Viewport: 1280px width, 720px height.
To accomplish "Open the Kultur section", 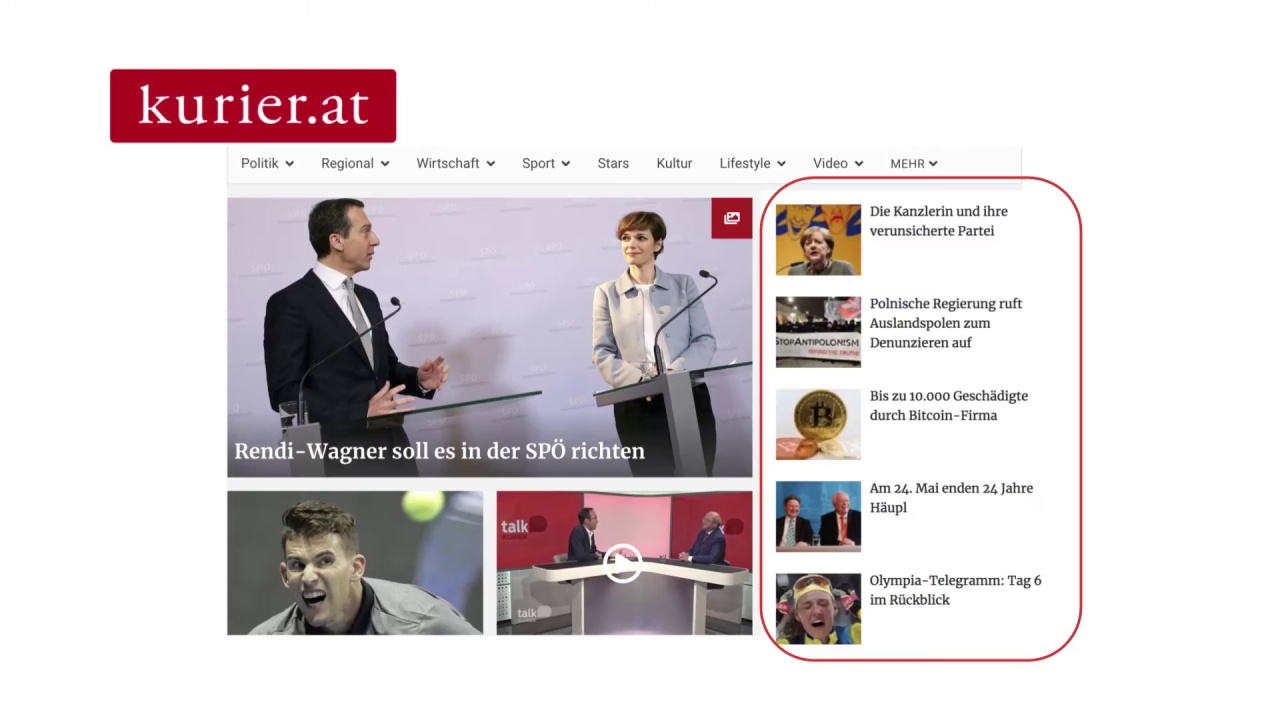I will coord(674,163).
